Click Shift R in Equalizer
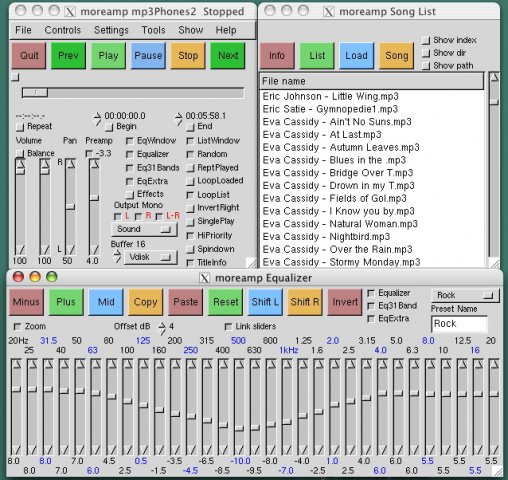The image size is (508, 480). (305, 302)
